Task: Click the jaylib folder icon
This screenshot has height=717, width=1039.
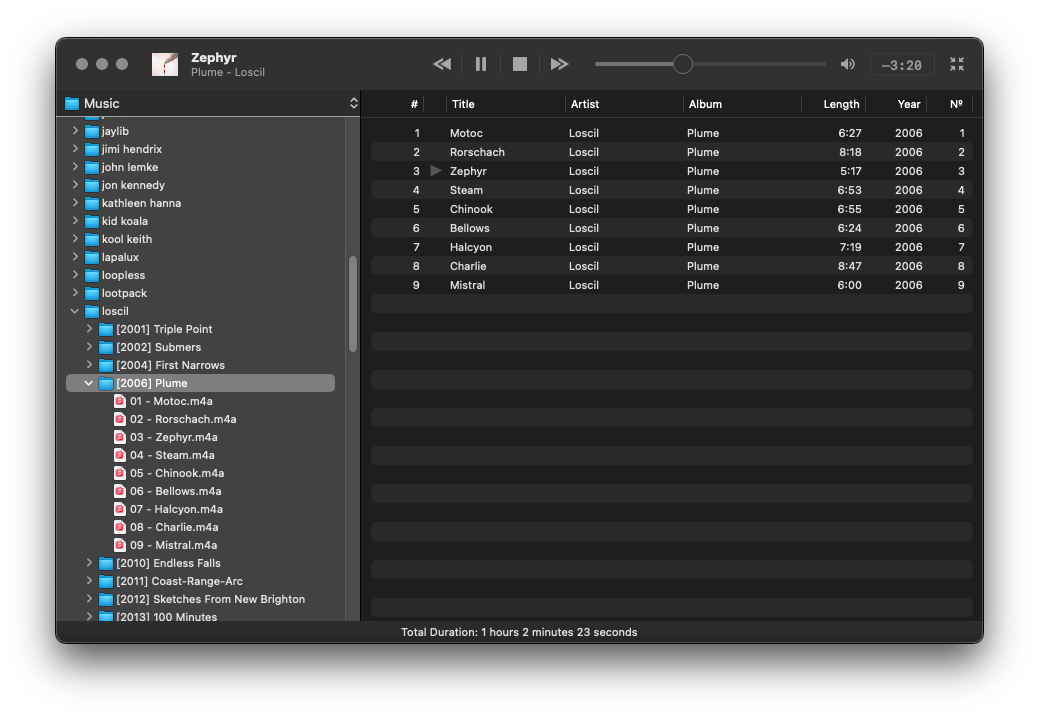Action: click(x=91, y=131)
